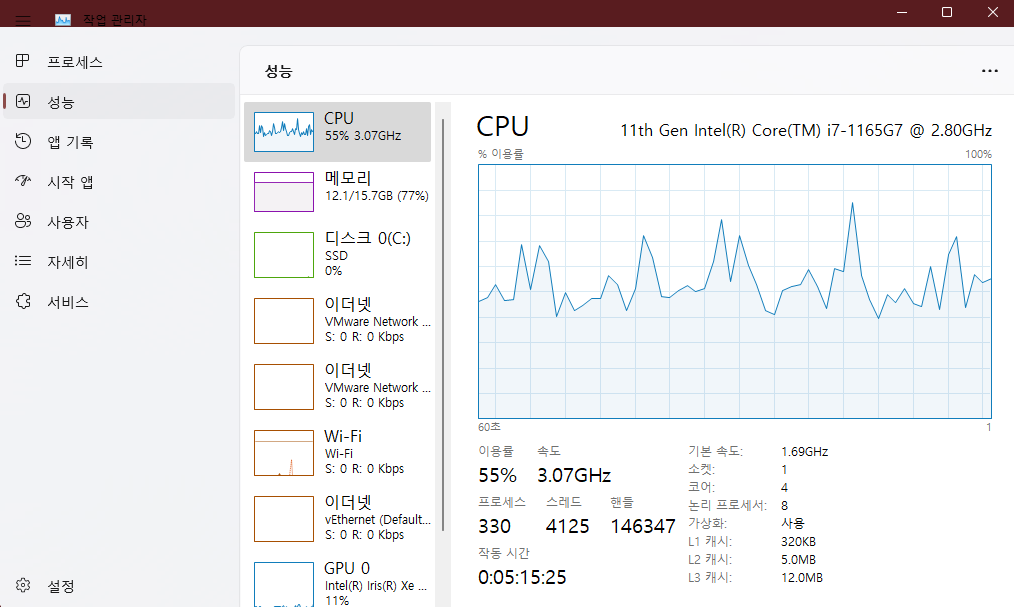Open the 서비스 services puzzle icon
1014x607 pixels.
(x=23, y=301)
